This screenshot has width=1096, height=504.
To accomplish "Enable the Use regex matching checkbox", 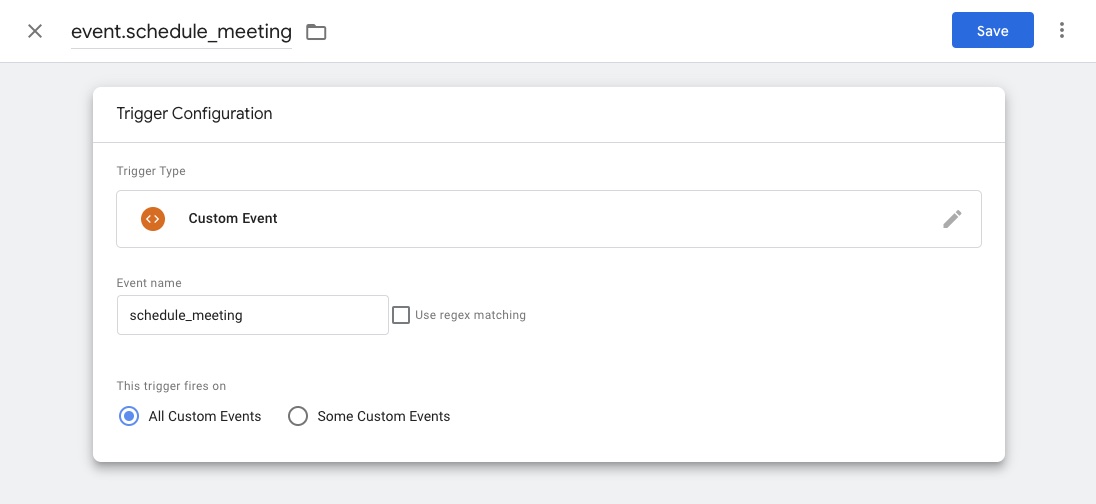I will (401, 315).
